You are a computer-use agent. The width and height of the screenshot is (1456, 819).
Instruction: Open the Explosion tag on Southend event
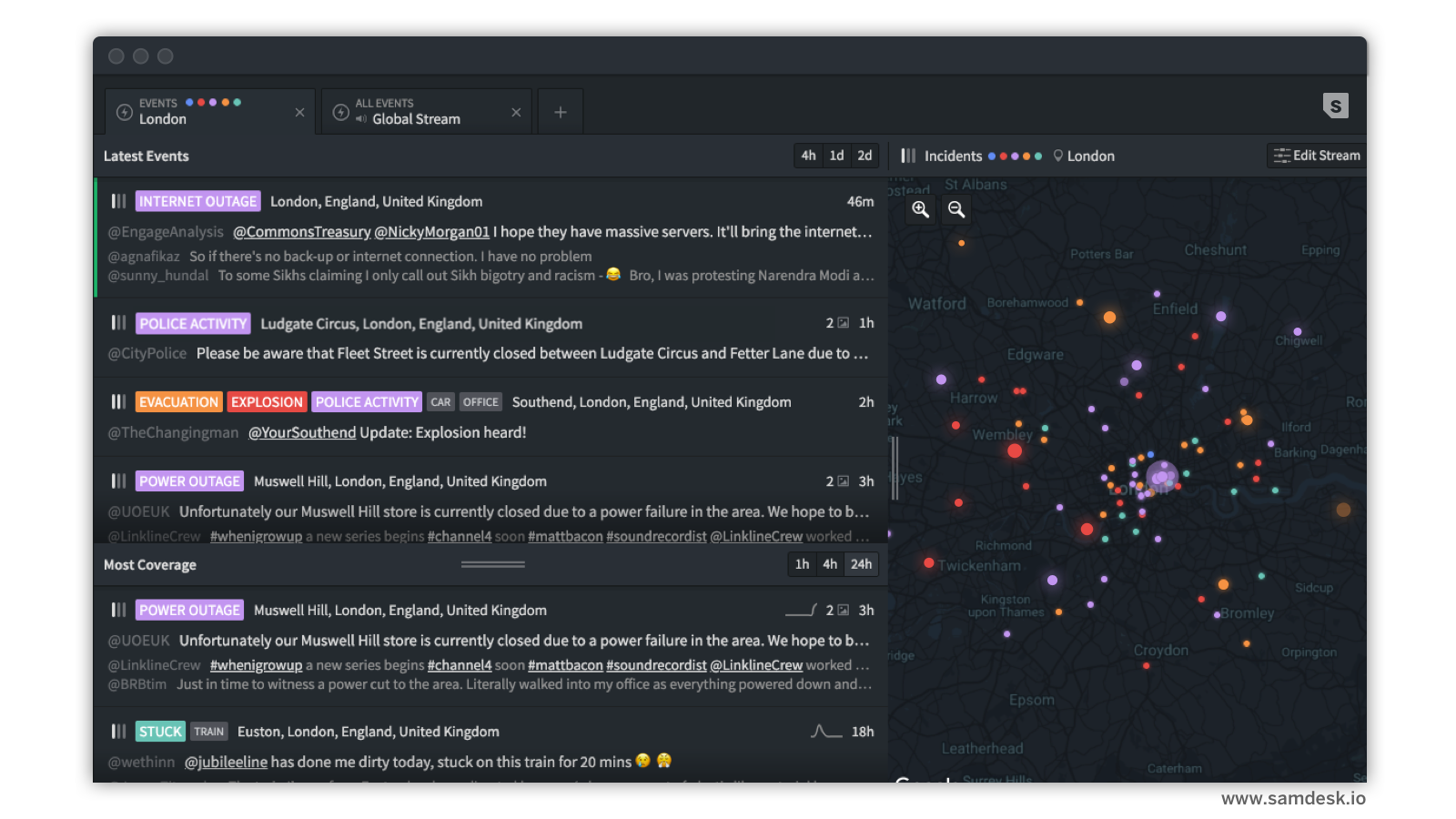pyautogui.click(x=266, y=402)
